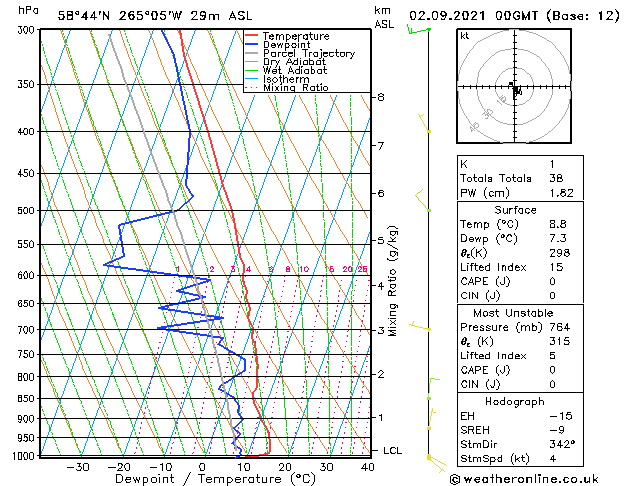Click the Surface section heading

[x=515, y=211]
